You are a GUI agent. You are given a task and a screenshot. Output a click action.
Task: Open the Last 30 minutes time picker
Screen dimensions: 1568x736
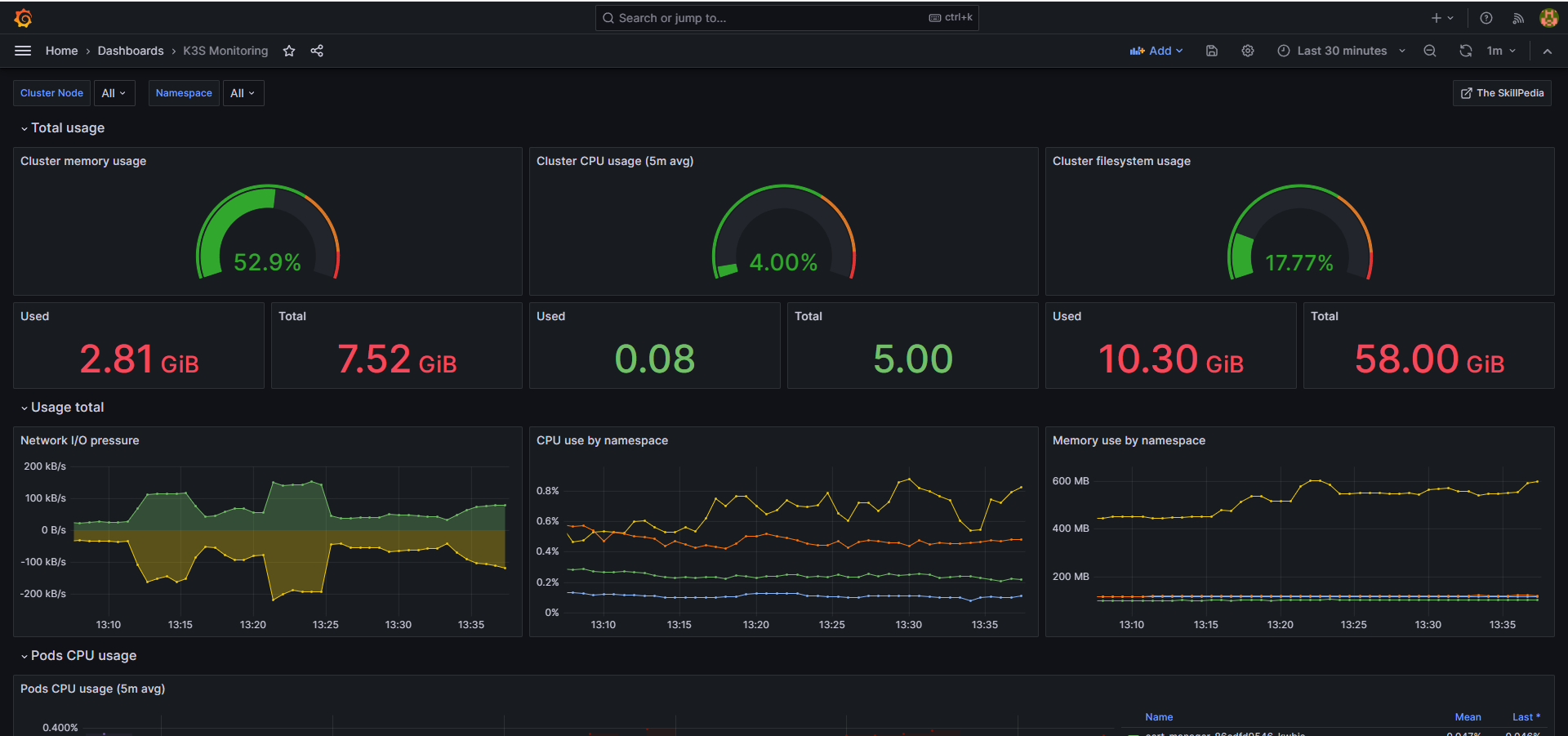tap(1341, 51)
